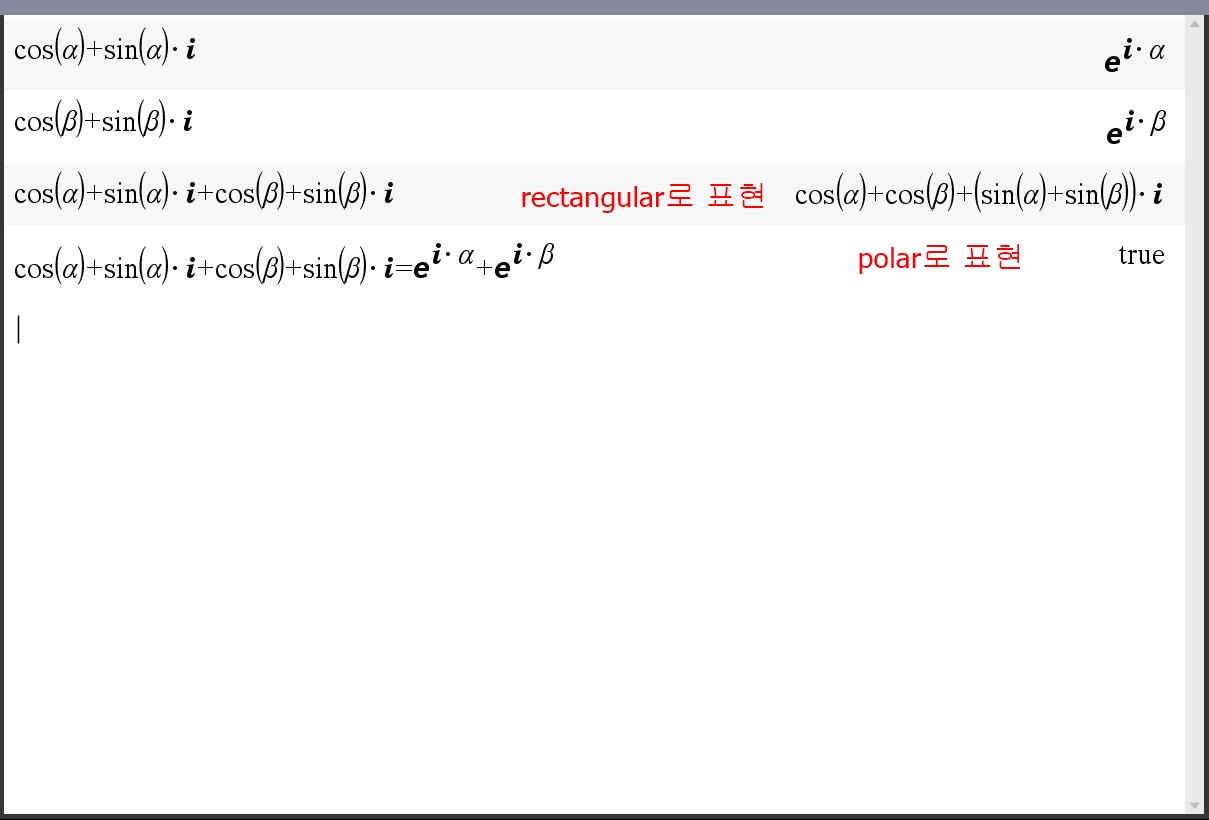The height and width of the screenshot is (820, 1209).
Task: Select the first input cos(α)+sin(α)·i
Action: (x=105, y=51)
